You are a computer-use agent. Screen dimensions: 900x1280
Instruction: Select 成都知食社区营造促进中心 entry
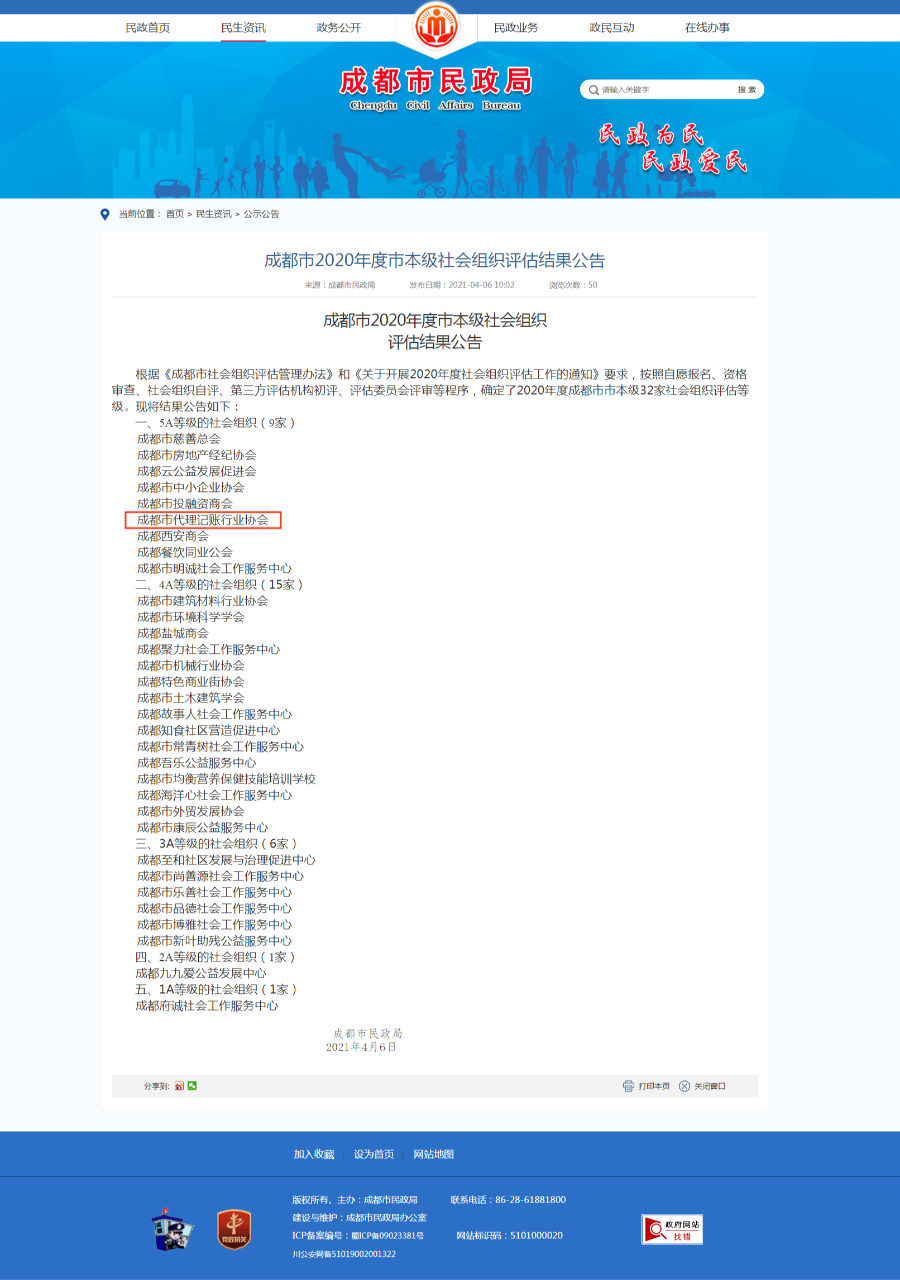click(x=209, y=731)
